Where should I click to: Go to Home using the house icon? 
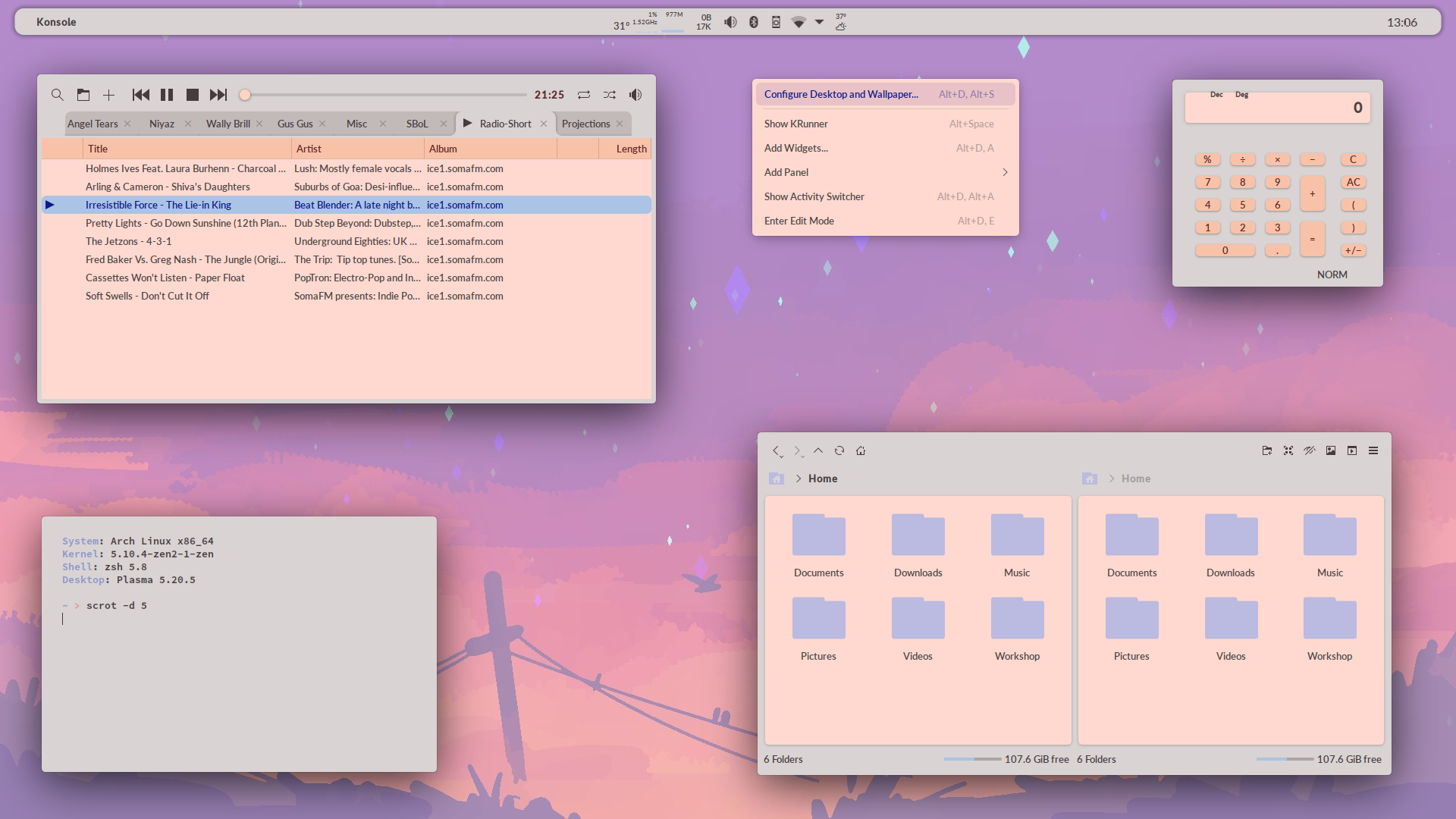[861, 450]
